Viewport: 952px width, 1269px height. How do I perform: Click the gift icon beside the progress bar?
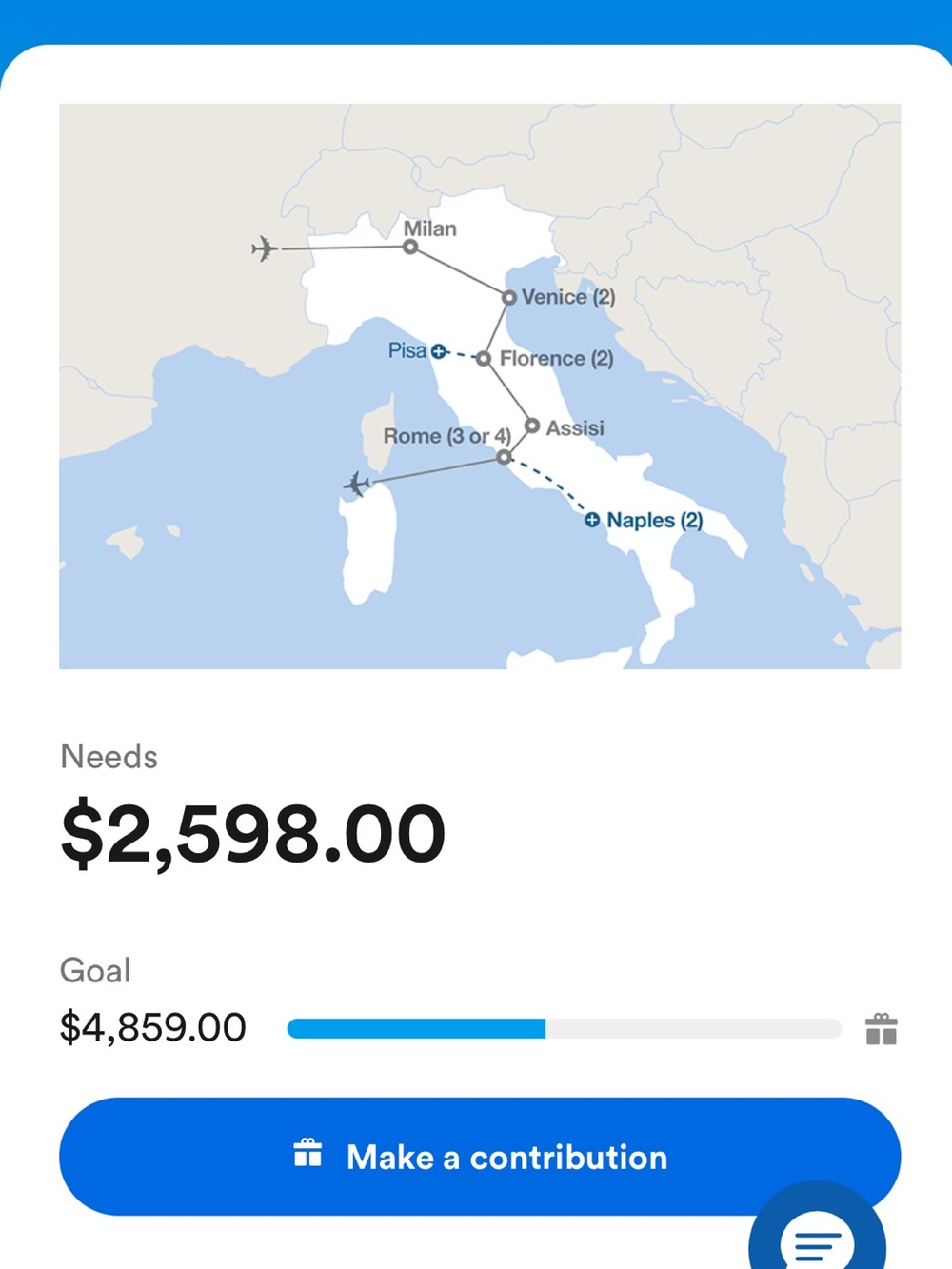pos(881,1028)
